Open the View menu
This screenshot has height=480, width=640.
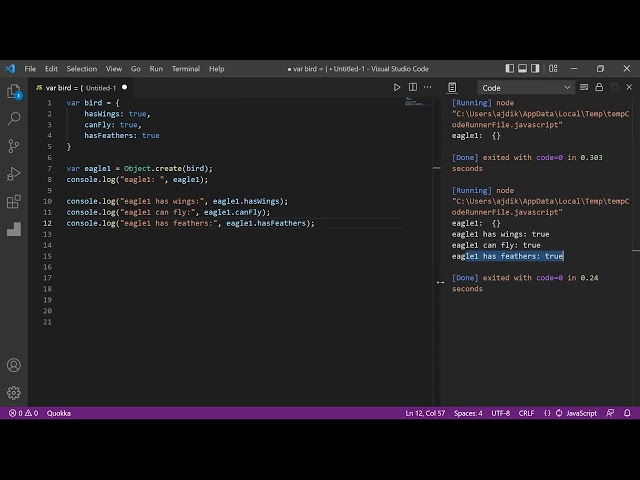114,69
